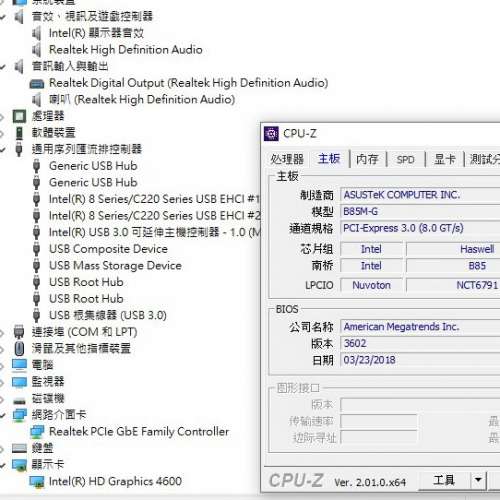Select the USB hub (USB 3.0) row
The height and width of the screenshot is (500, 500).
point(108,315)
